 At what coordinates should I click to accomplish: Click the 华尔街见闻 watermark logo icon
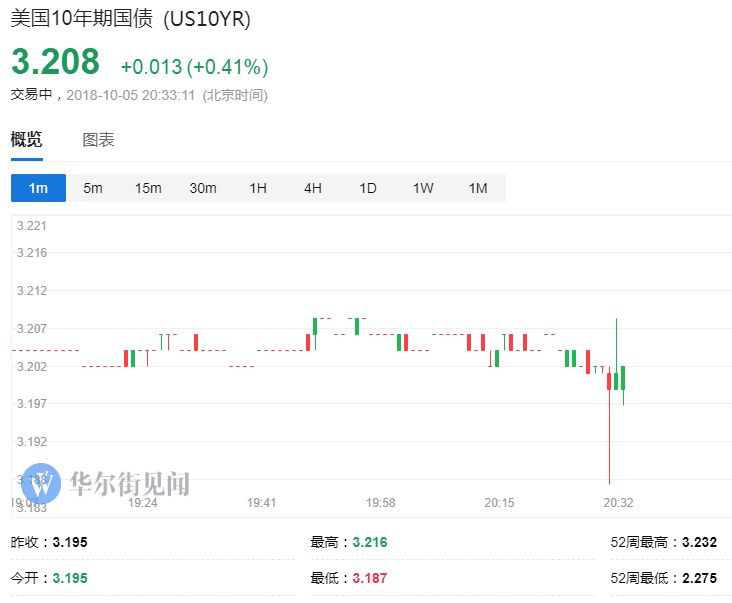coord(42,483)
